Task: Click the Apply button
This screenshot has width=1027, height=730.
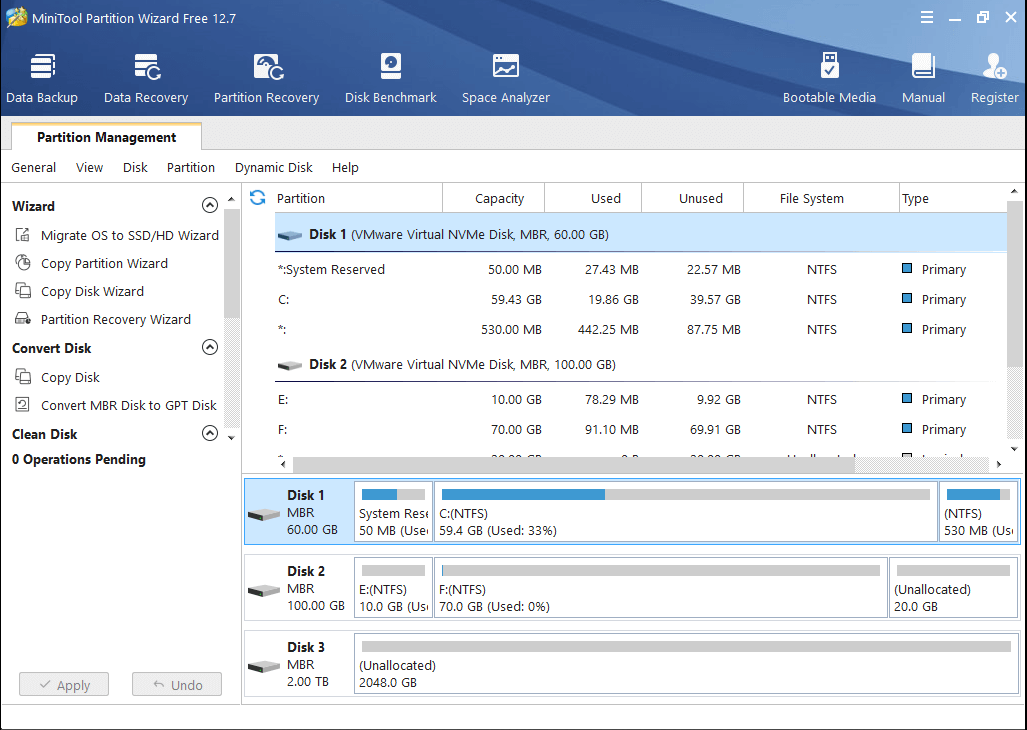Action: click(63, 684)
